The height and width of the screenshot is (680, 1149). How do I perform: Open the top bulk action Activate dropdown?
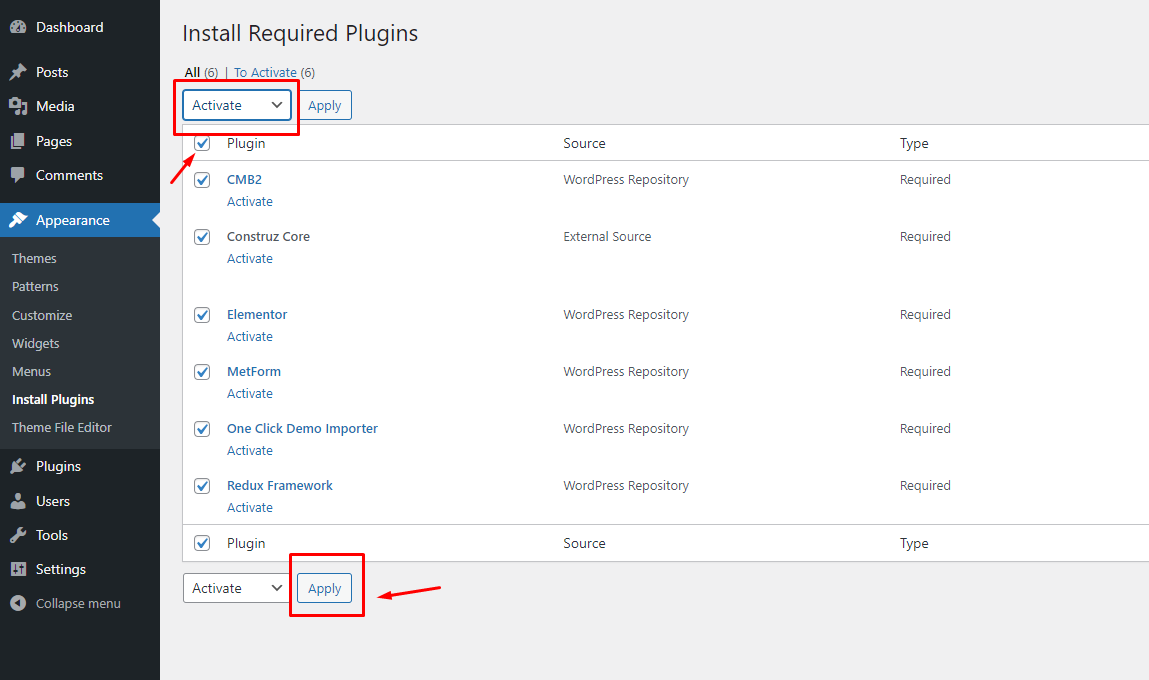pos(237,106)
